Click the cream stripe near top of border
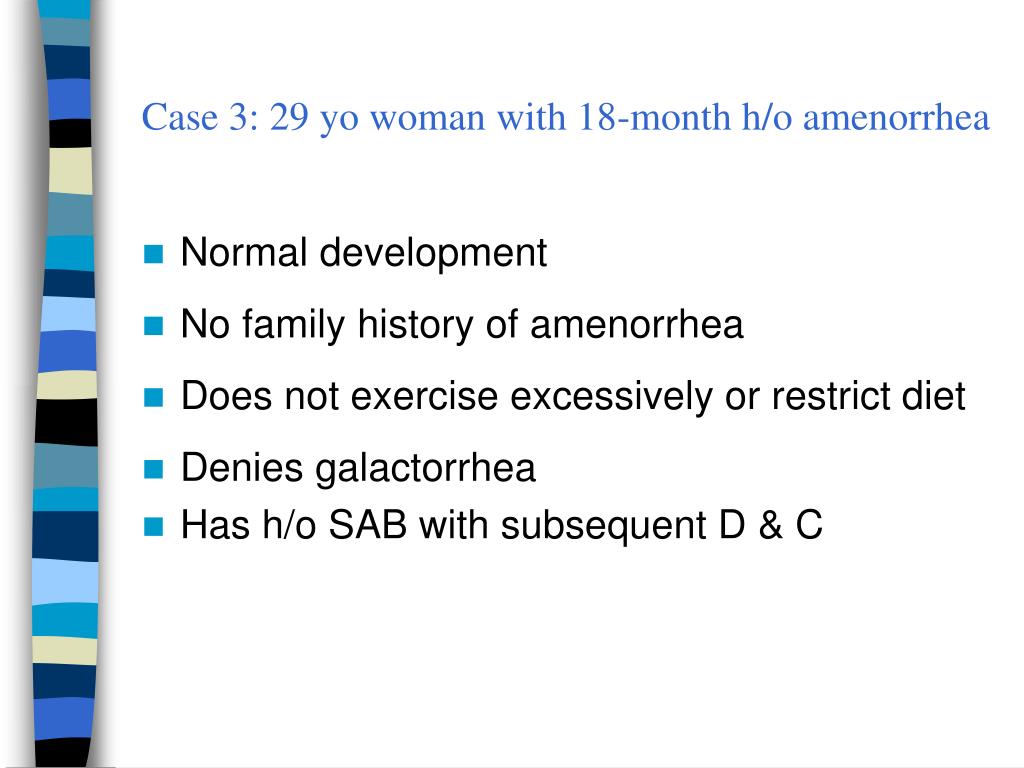This screenshot has width=1024, height=768. point(71,170)
